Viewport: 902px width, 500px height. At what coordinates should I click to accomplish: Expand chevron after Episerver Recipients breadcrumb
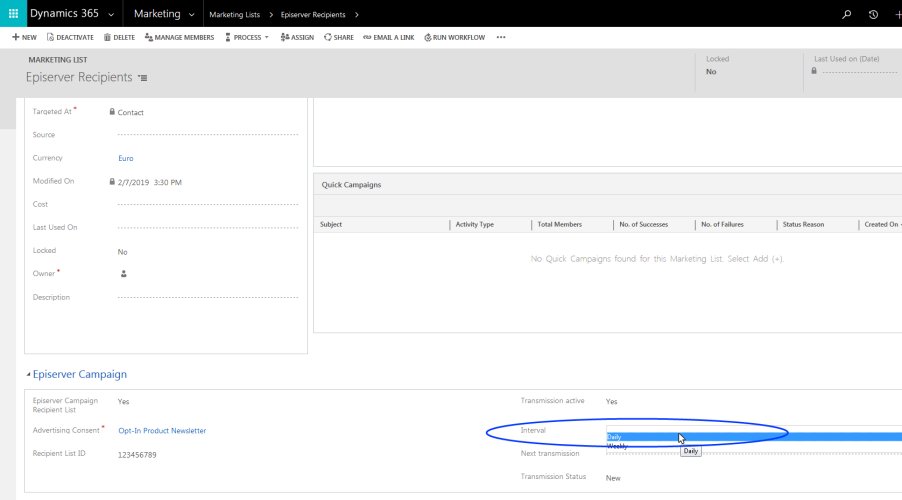click(x=357, y=14)
